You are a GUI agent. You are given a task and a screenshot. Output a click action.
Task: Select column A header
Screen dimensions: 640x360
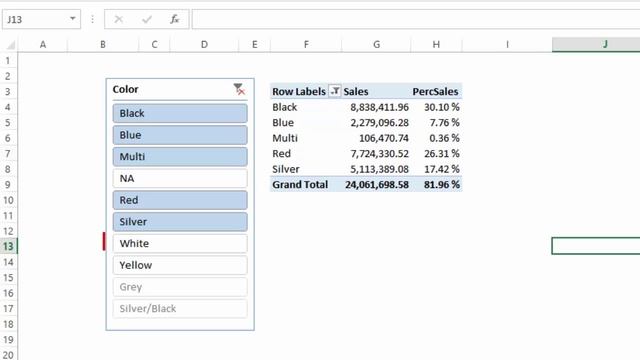pyautogui.click(x=43, y=44)
